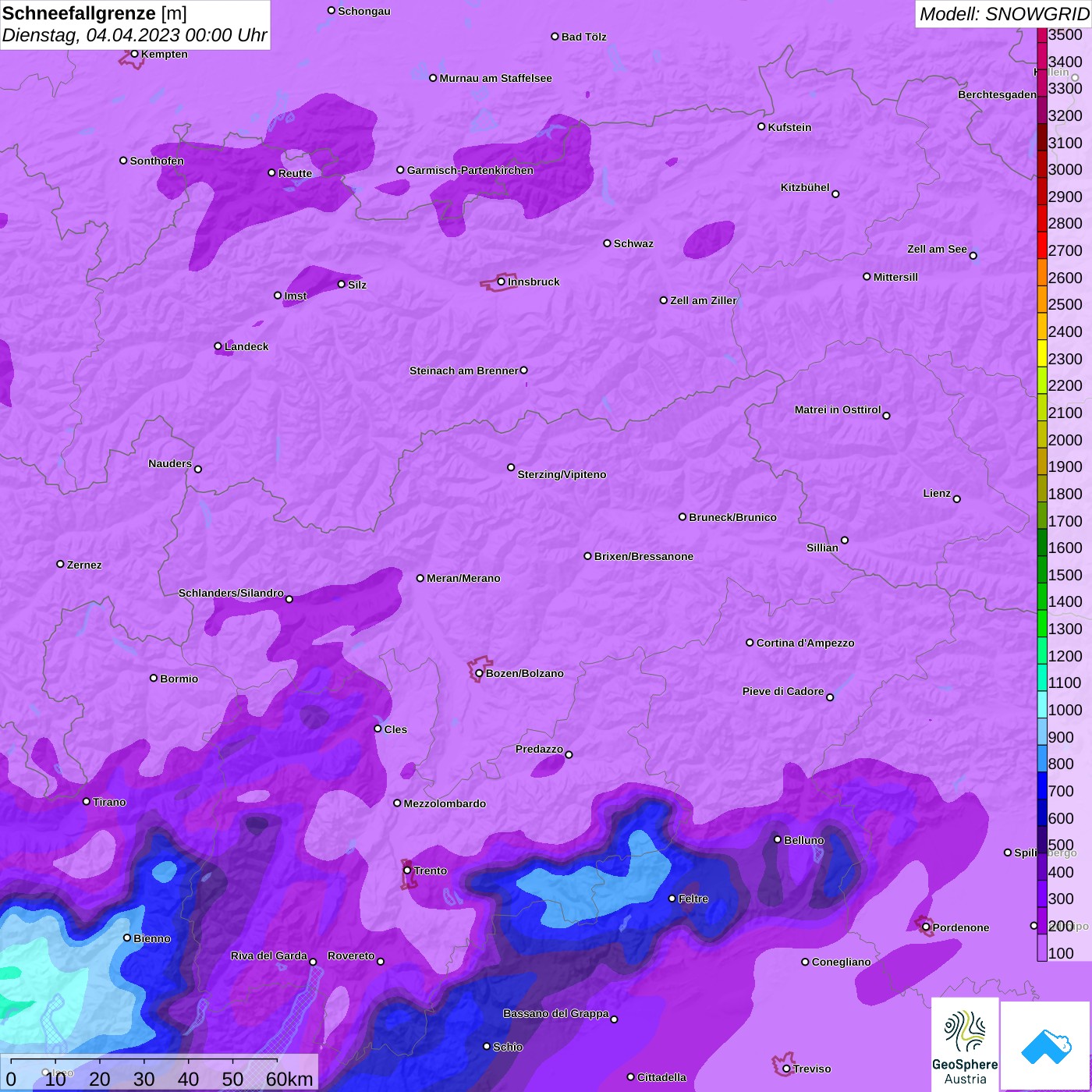The width and height of the screenshot is (1092, 1092).
Task: Click the "Garmisch-Partenkirchen" map label
Action: (470, 170)
